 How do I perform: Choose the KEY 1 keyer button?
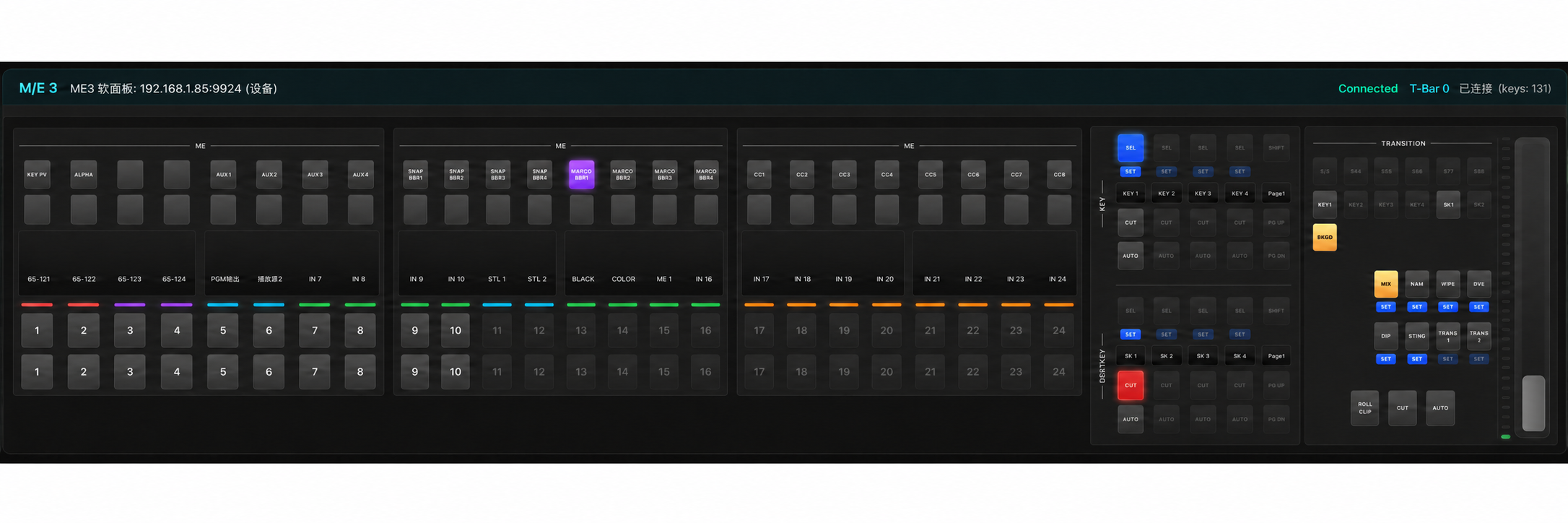[x=1131, y=194]
